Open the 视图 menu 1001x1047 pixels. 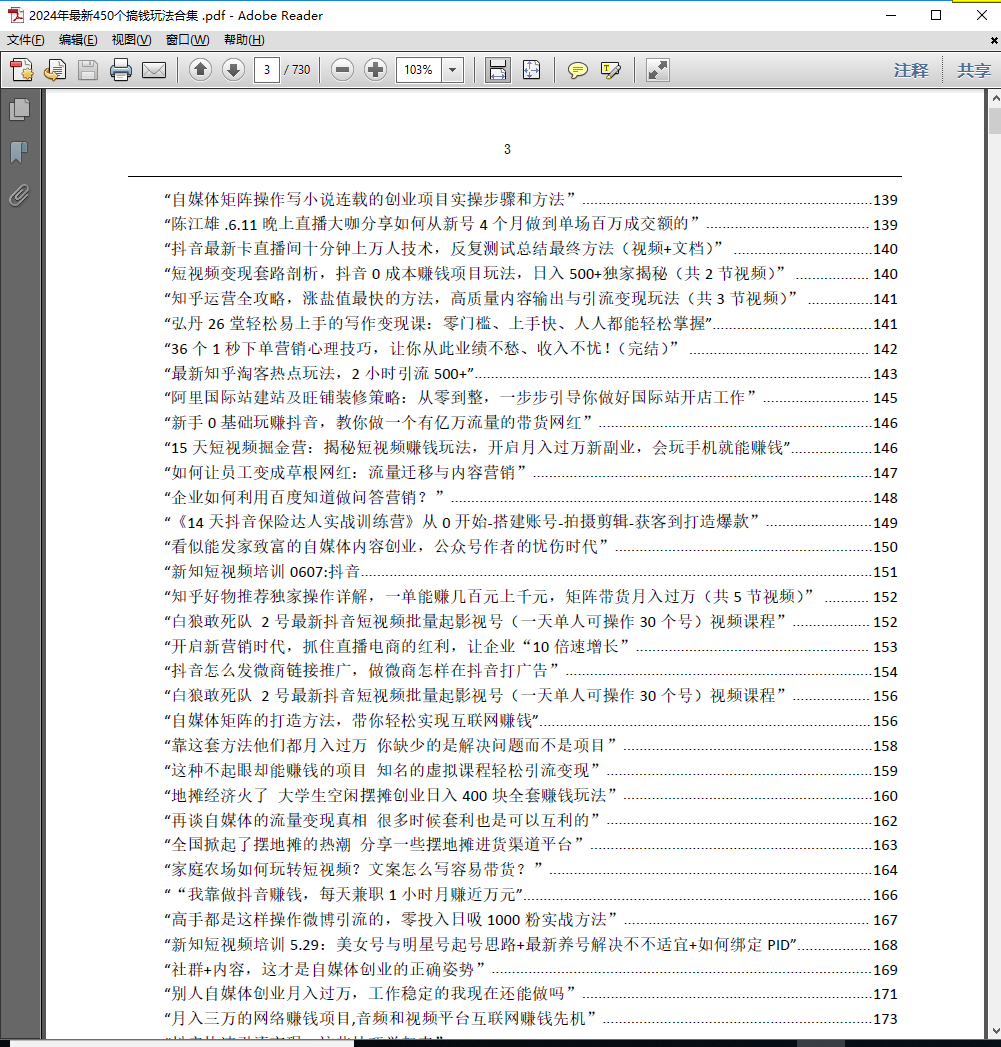(131, 40)
